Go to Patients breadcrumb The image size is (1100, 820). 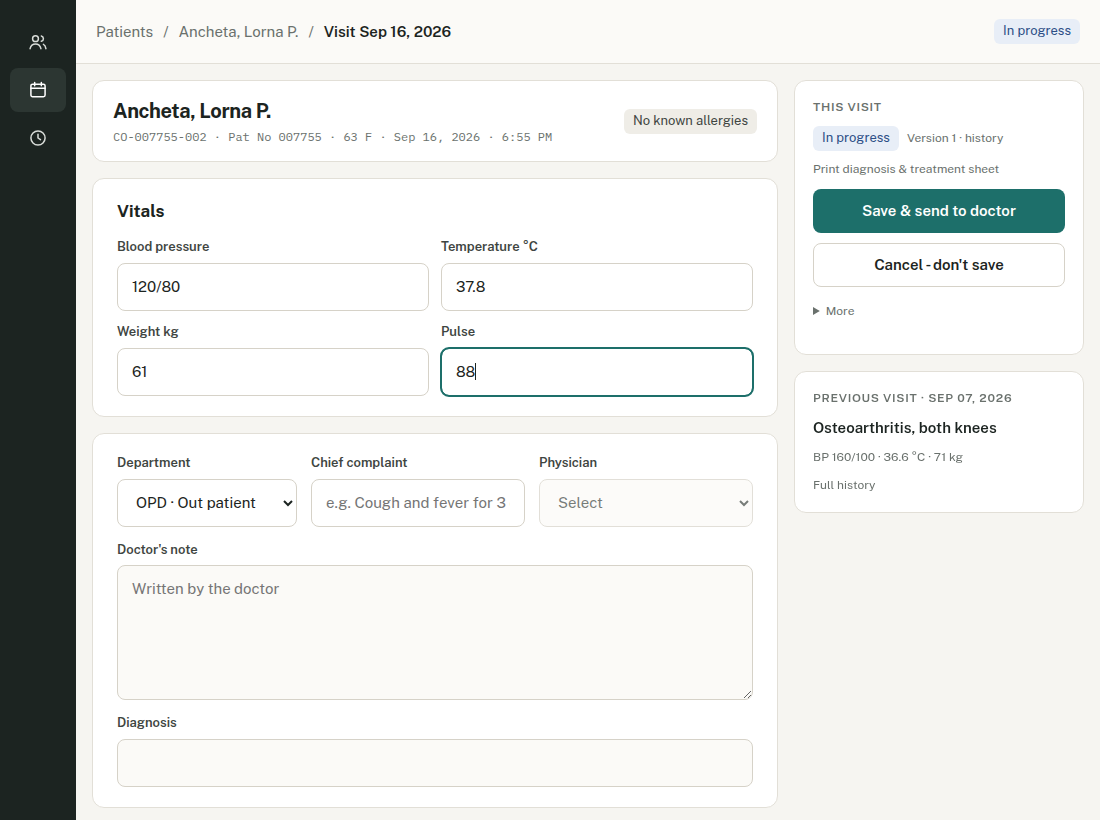[x=124, y=32]
